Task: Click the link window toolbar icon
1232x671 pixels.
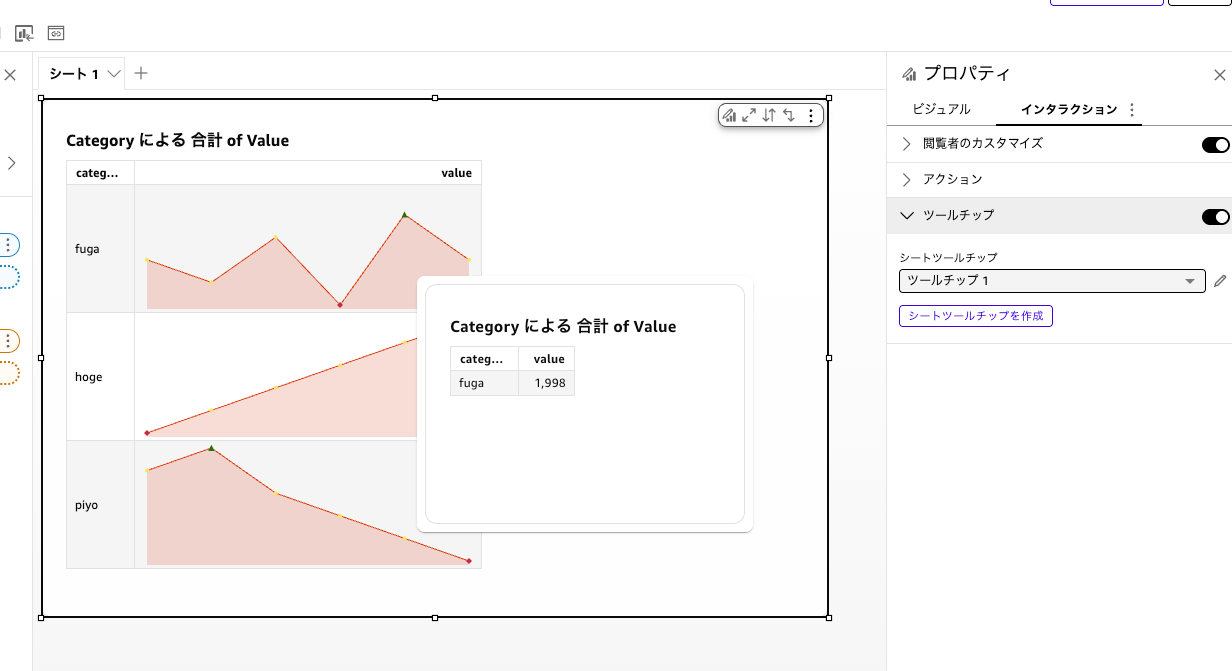Action: (56, 33)
